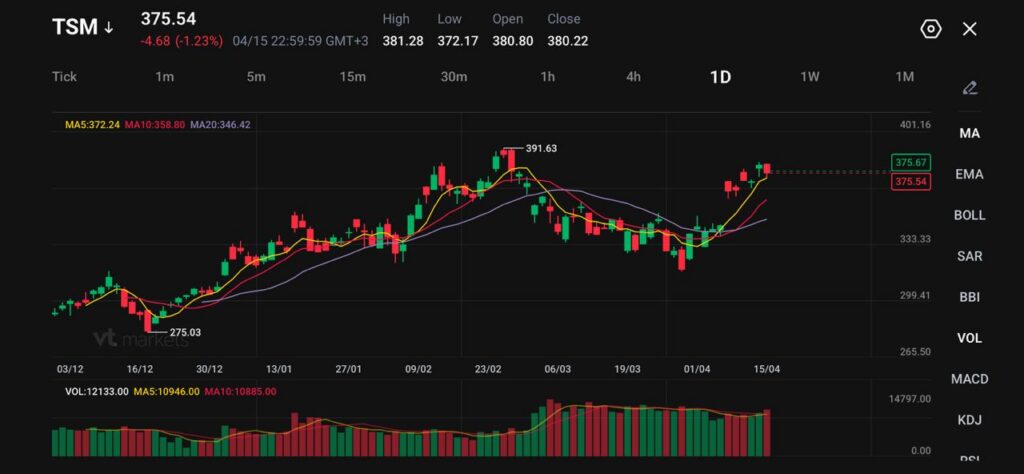The image size is (1024, 474).
Task: Click the 375.54 red price label
Action: click(911, 182)
